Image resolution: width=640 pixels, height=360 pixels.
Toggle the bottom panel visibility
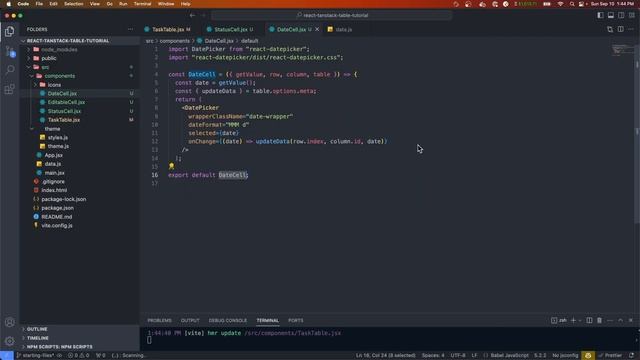[x=611, y=16]
